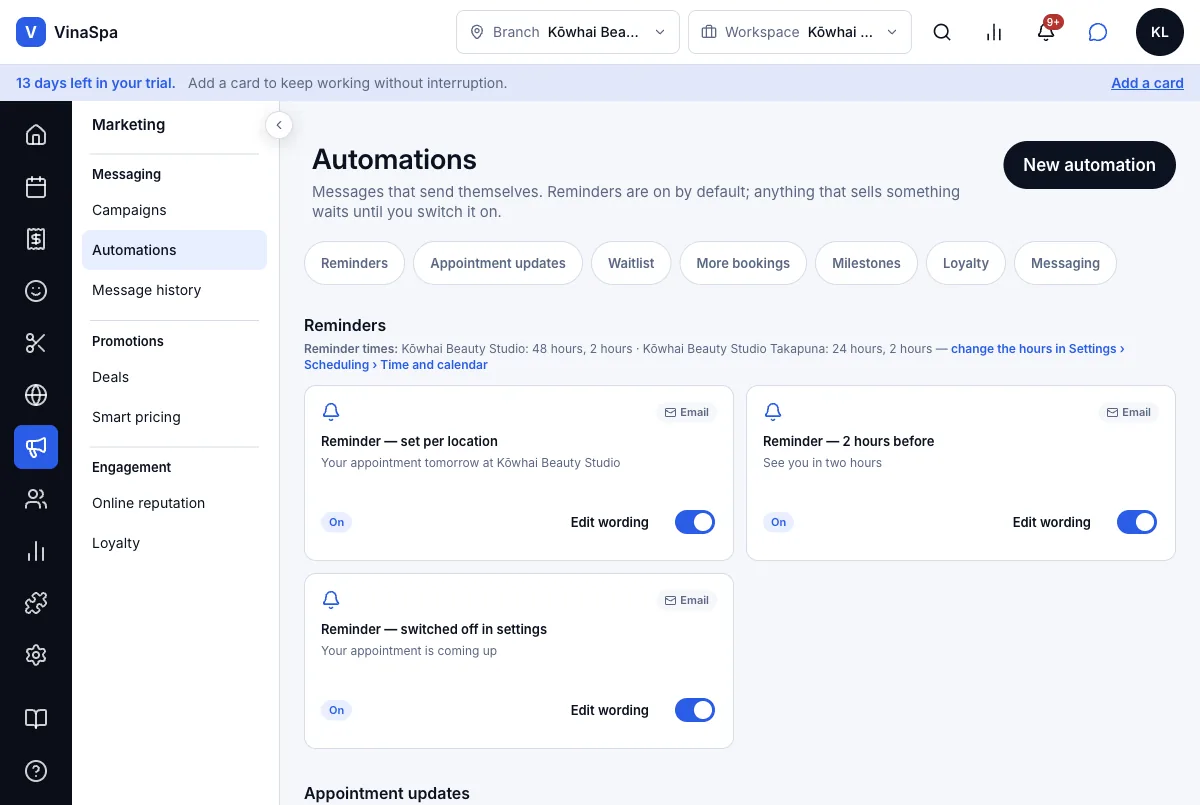Open the notifications bell with 9+ badge
1200x805 pixels.
click(1046, 32)
